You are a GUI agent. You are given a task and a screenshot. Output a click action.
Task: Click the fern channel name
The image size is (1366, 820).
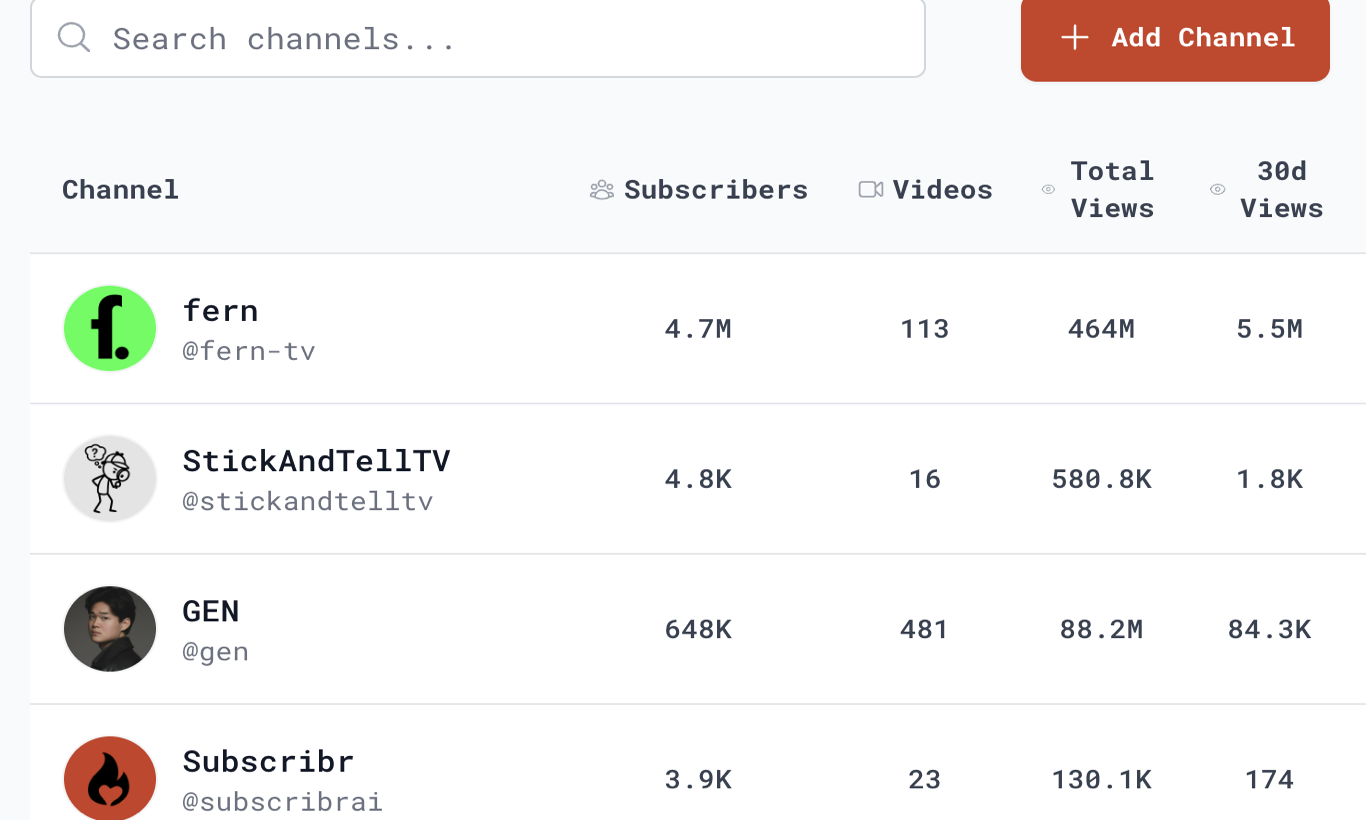(x=220, y=310)
